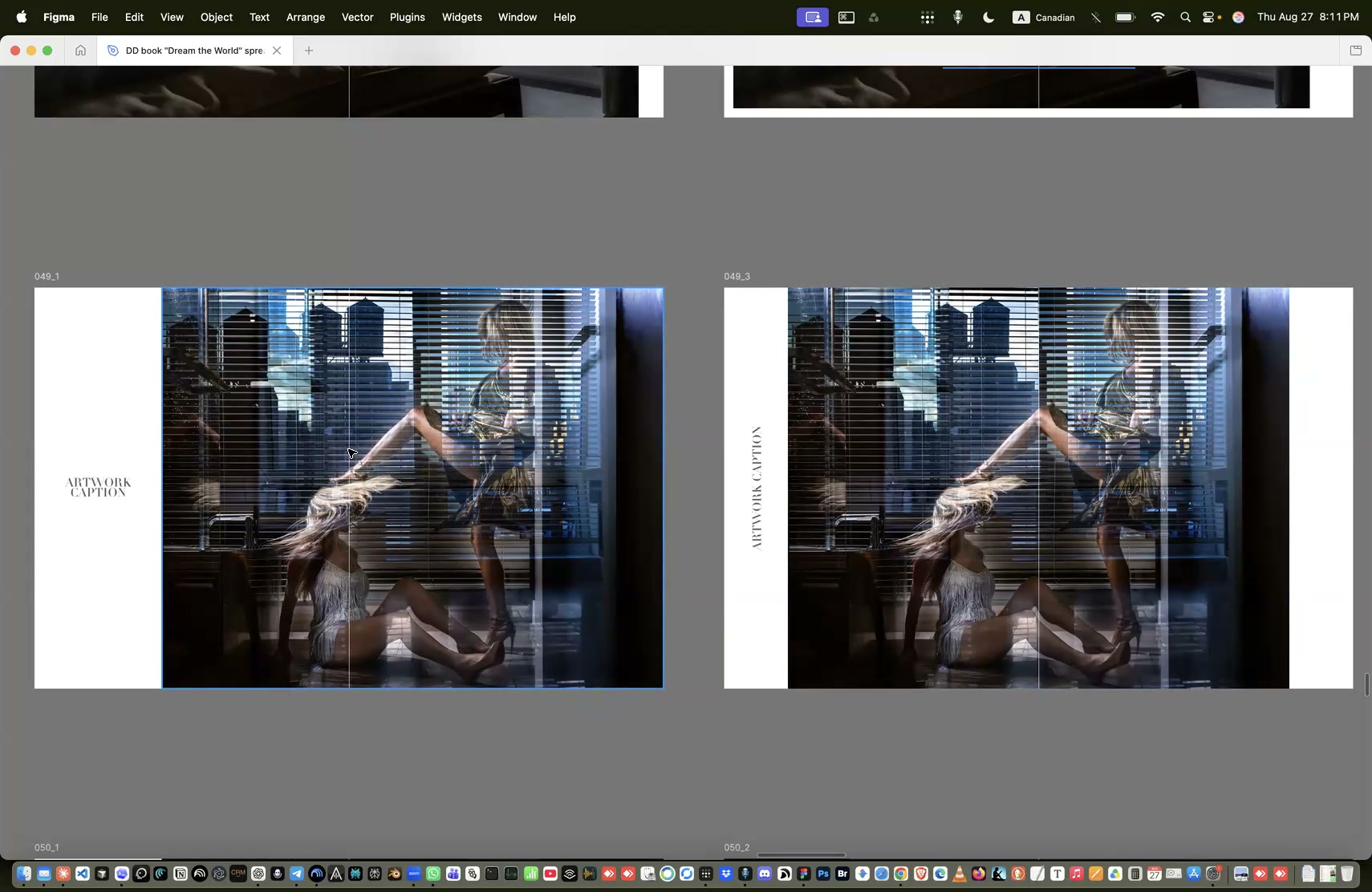
Task: Select frame label 049_1
Action: (47, 276)
